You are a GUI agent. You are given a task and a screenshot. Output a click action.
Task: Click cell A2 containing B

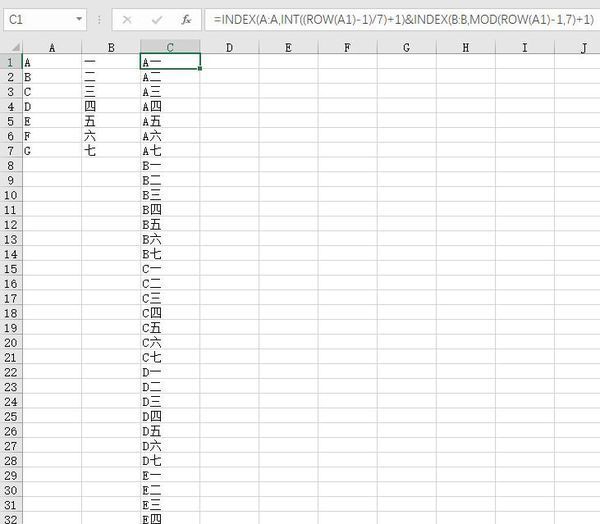coord(52,77)
